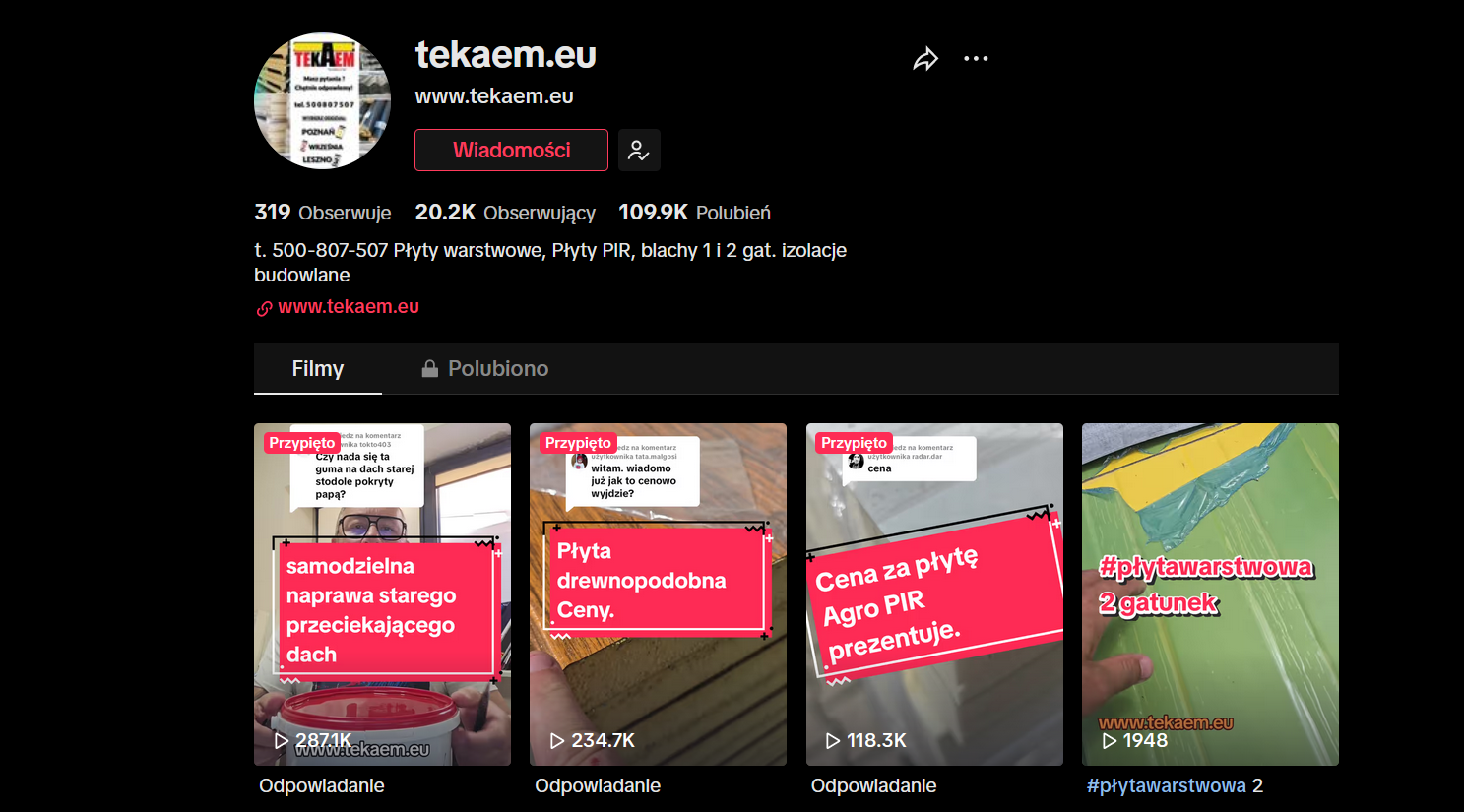Open the #płytawarstwowa hashtag link
This screenshot has width=1464, height=812.
click(x=1167, y=785)
